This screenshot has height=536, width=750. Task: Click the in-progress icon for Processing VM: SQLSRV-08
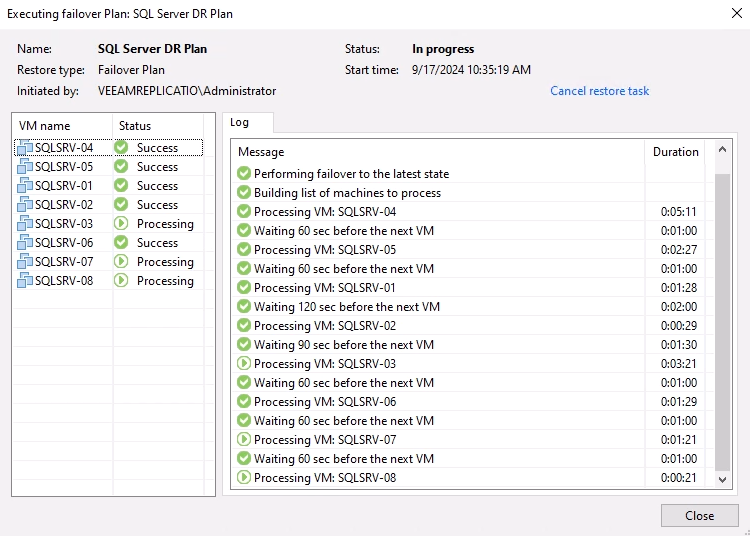(244, 478)
